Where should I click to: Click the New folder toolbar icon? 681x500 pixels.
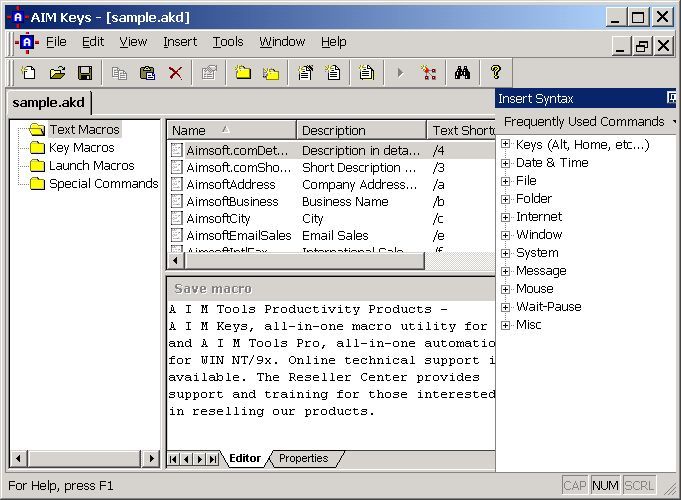tap(243, 73)
